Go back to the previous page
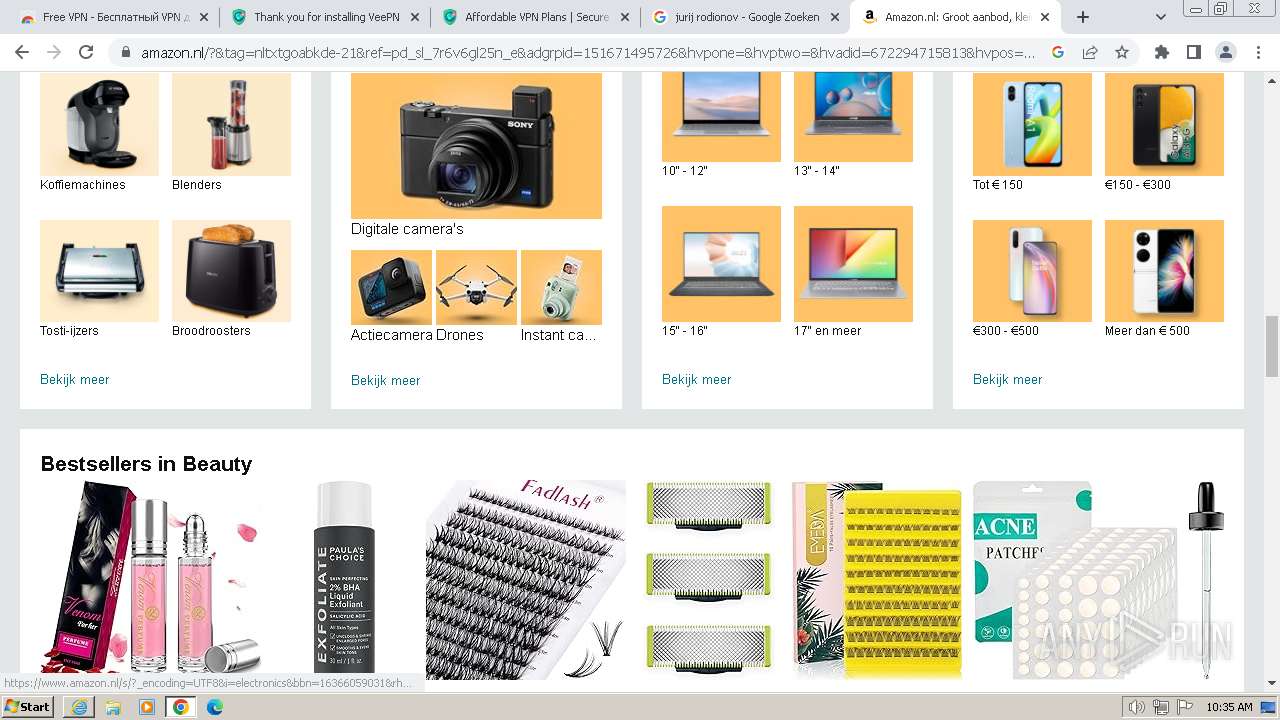Image resolution: width=1280 pixels, height=720 pixels. click(22, 53)
